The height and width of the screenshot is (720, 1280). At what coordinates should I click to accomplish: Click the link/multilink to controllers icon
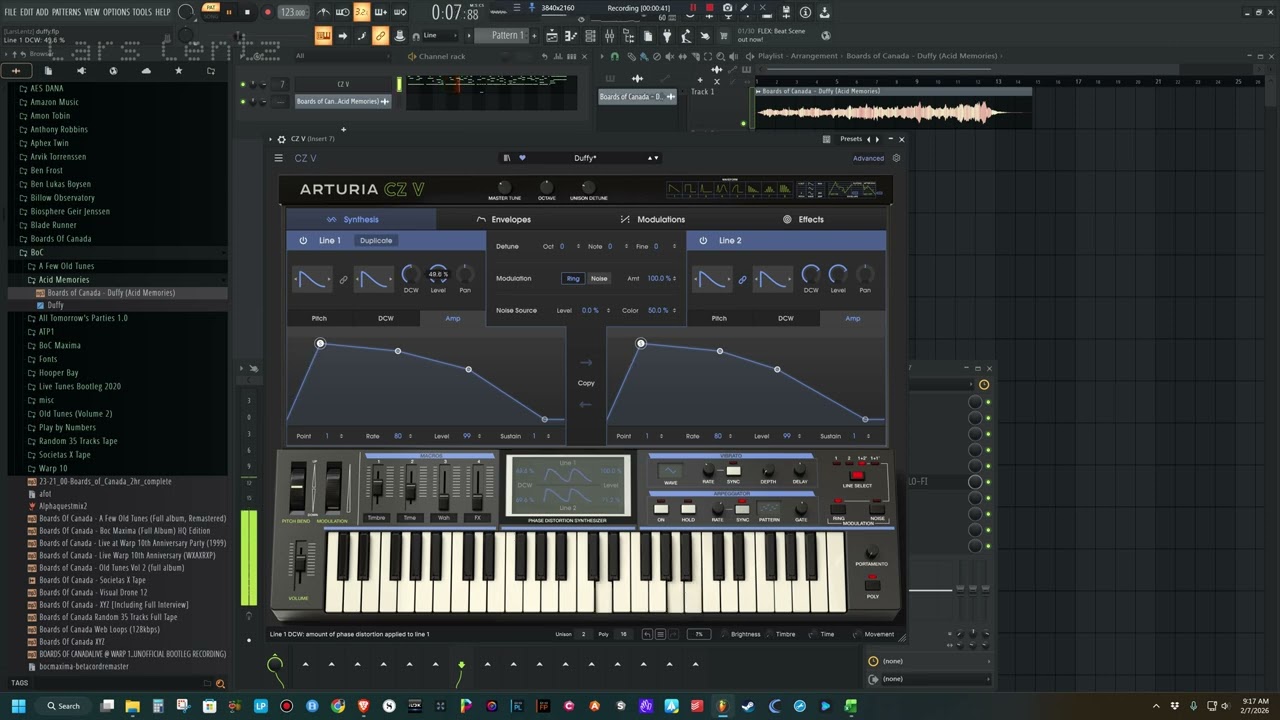pyautogui.click(x=380, y=36)
